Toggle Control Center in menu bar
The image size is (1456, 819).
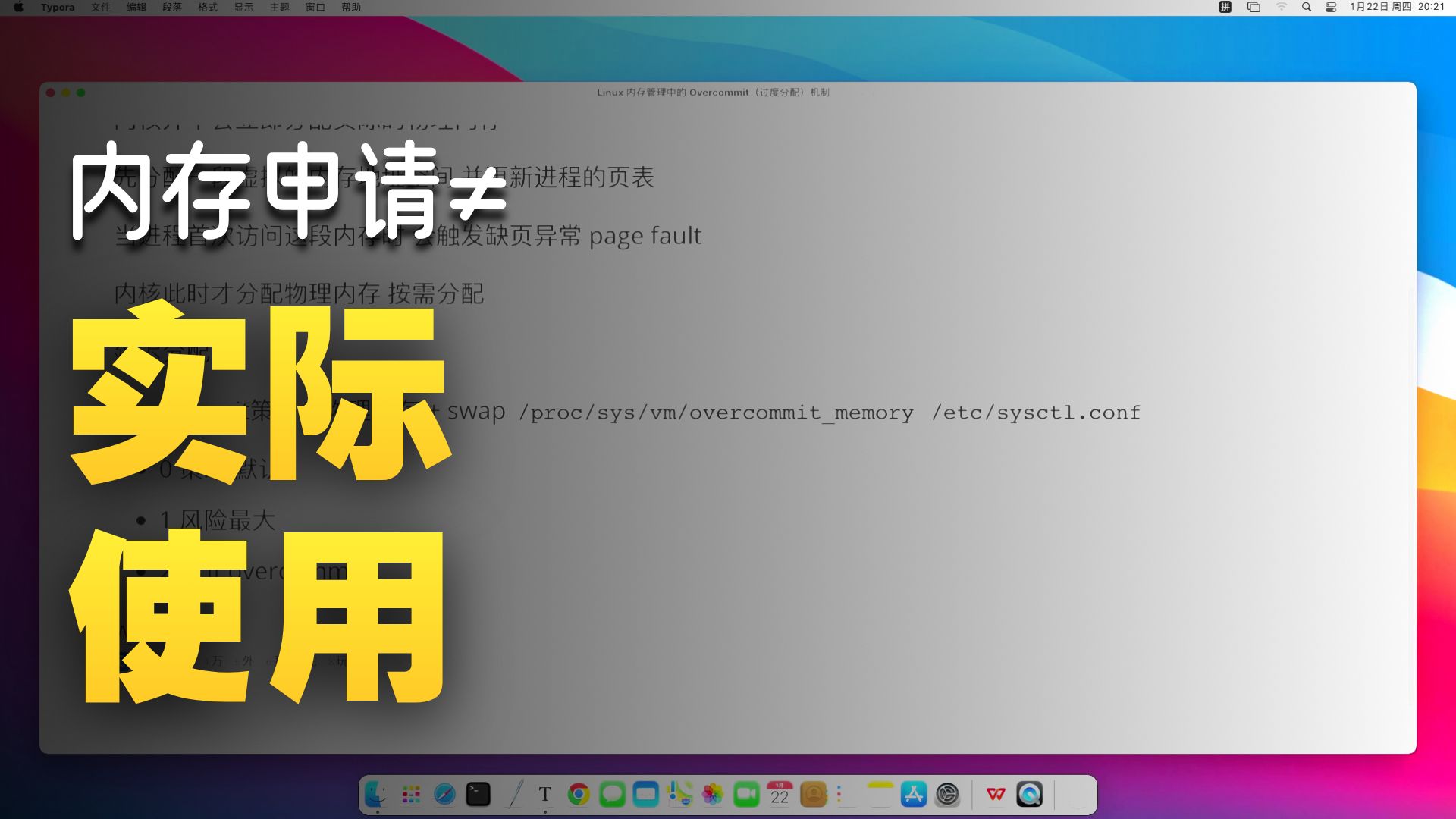tap(1331, 7)
